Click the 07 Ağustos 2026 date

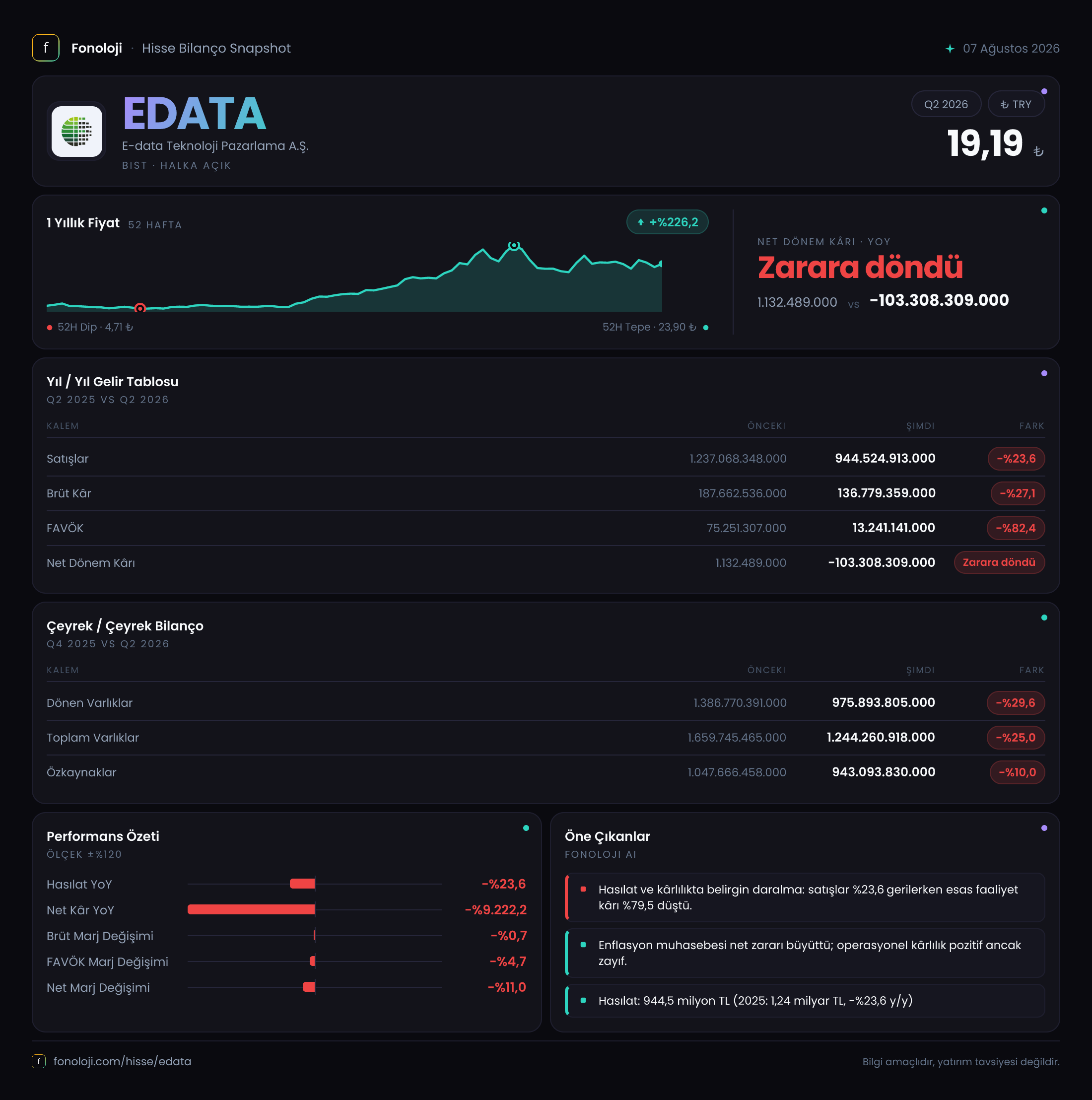click(1011, 48)
